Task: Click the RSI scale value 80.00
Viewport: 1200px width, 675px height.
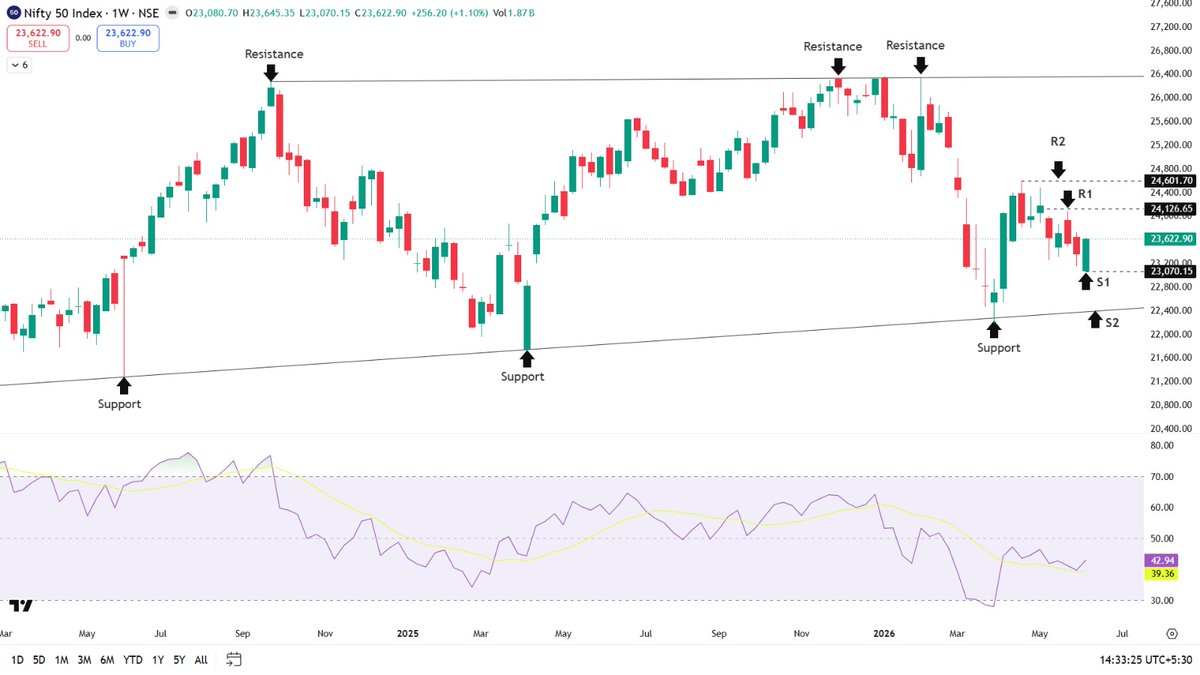Action: 1164,445
